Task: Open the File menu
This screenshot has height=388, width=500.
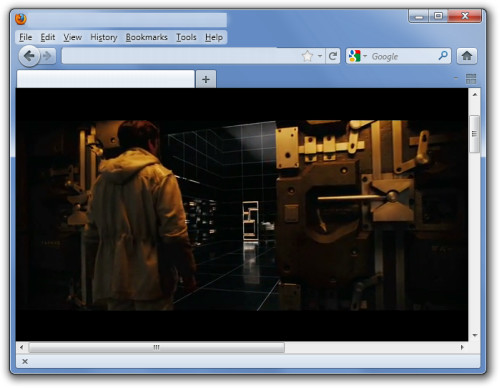Action: tap(26, 37)
